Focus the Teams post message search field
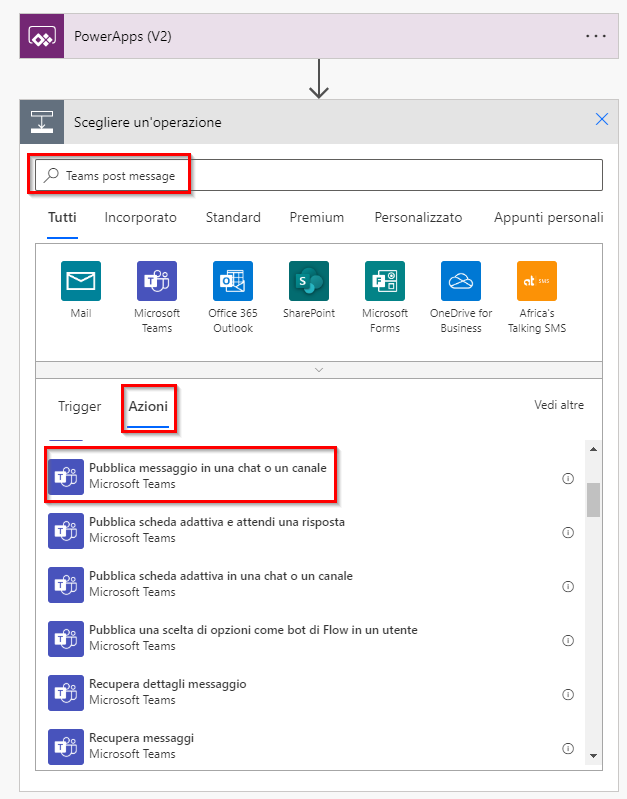 pyautogui.click(x=319, y=175)
